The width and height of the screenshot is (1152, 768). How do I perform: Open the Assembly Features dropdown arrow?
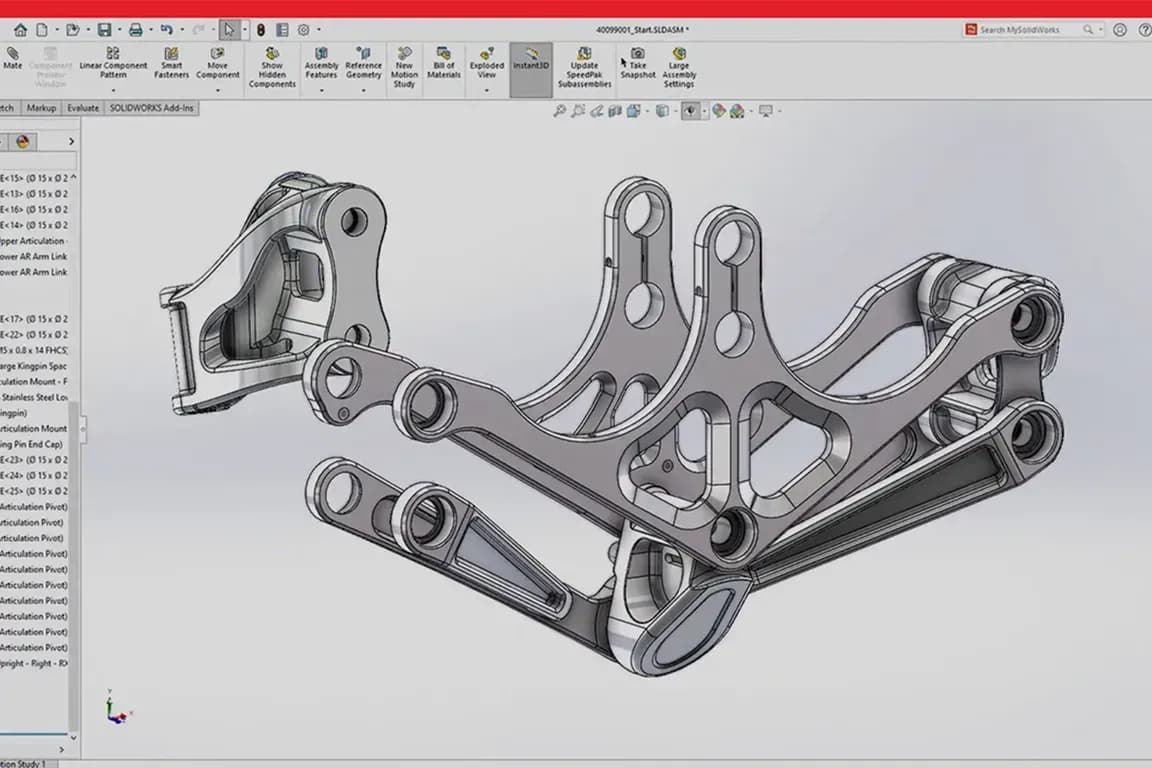tap(321, 90)
